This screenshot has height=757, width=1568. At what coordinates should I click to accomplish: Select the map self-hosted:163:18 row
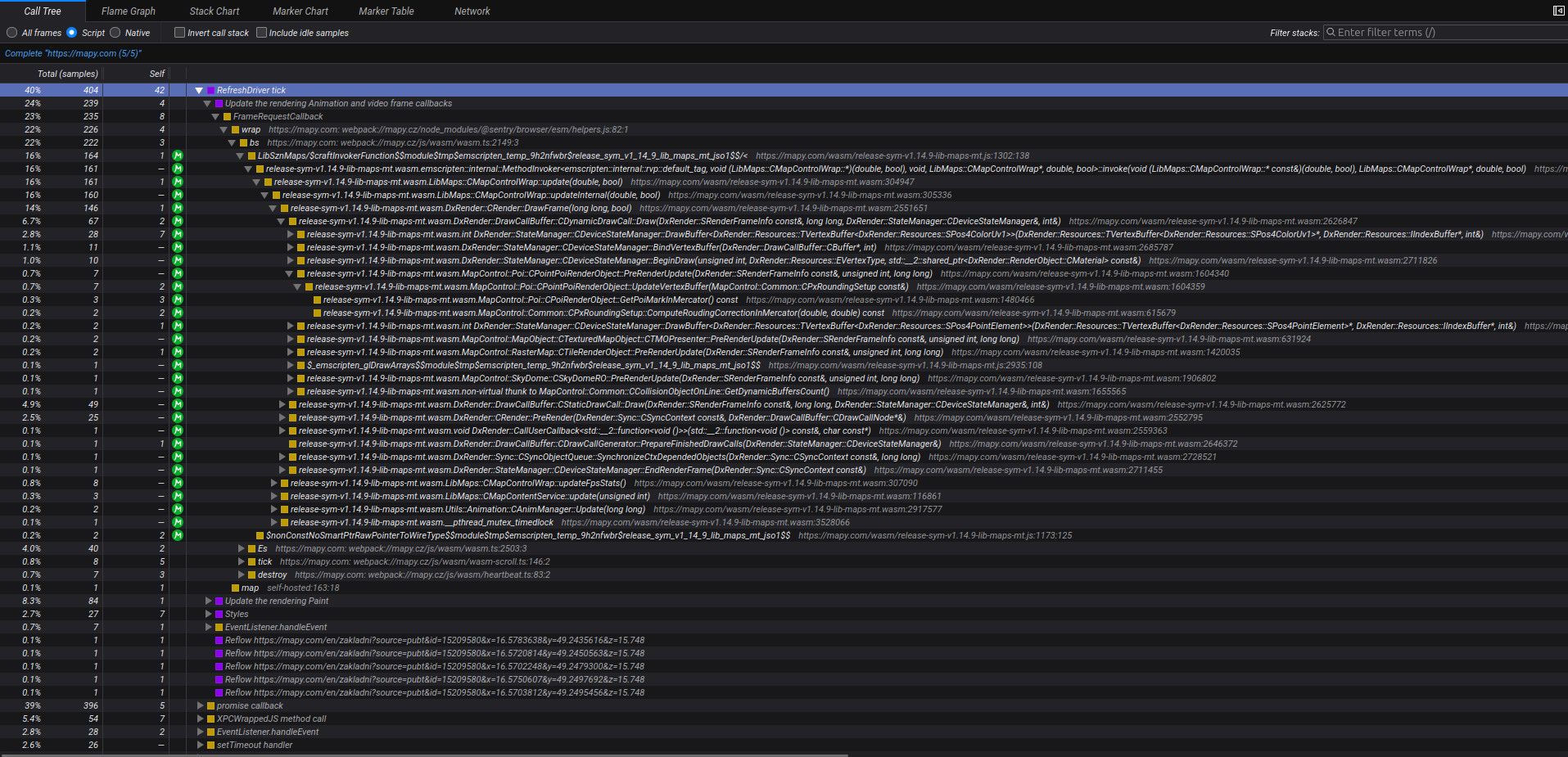pyautogui.click(x=784, y=588)
